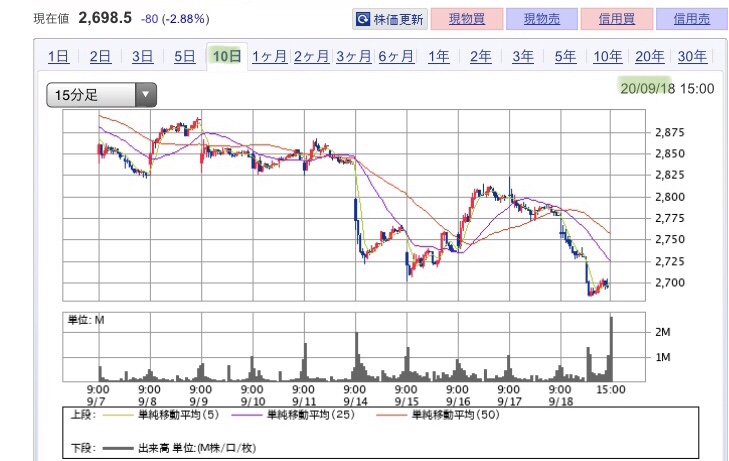The height and width of the screenshot is (461, 729).
Task: Switch to the 5年 period tab
Action: [x=565, y=57]
